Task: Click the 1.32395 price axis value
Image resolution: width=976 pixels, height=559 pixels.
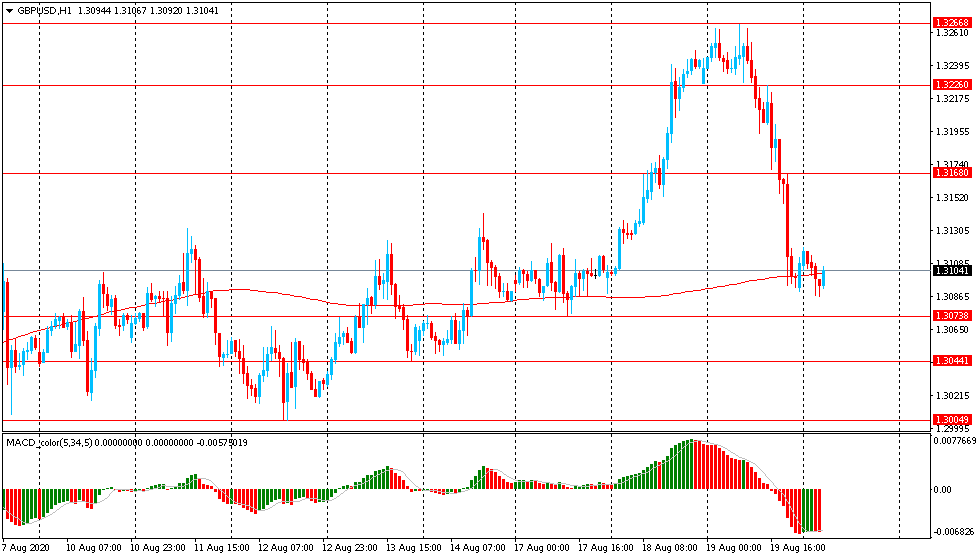Action: 953,66
